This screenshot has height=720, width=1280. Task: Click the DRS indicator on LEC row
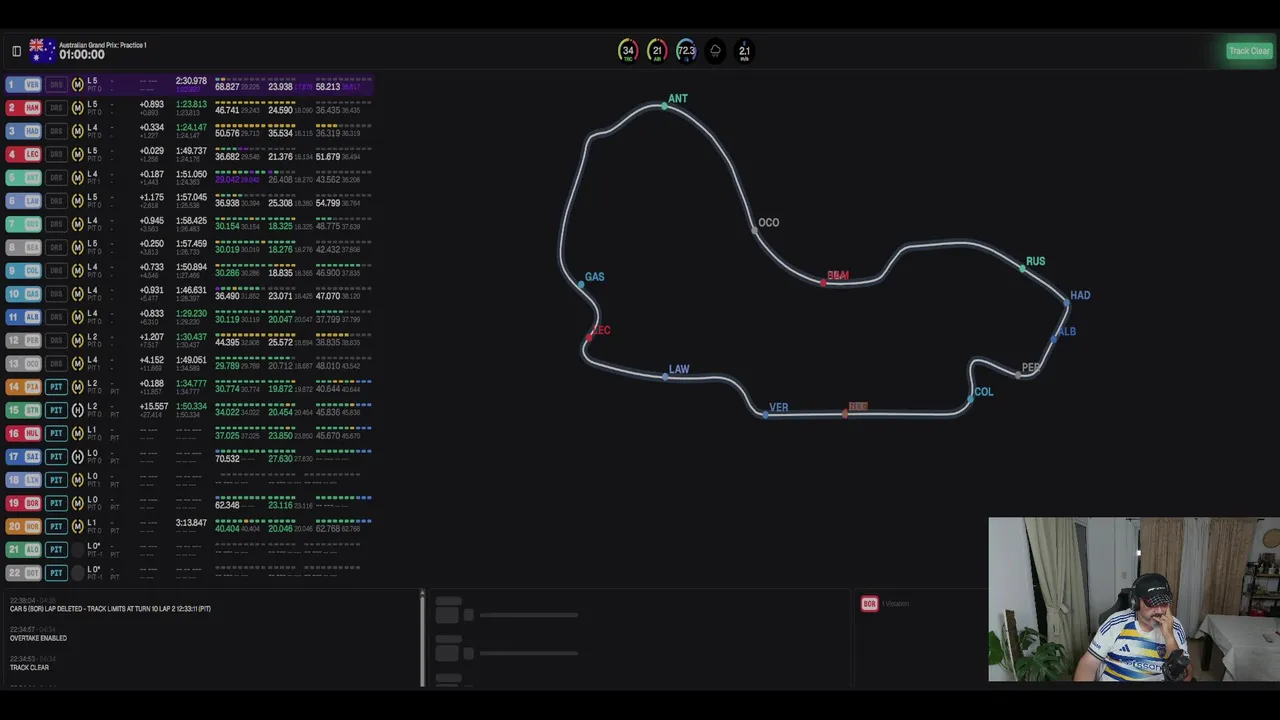pyautogui.click(x=56, y=154)
